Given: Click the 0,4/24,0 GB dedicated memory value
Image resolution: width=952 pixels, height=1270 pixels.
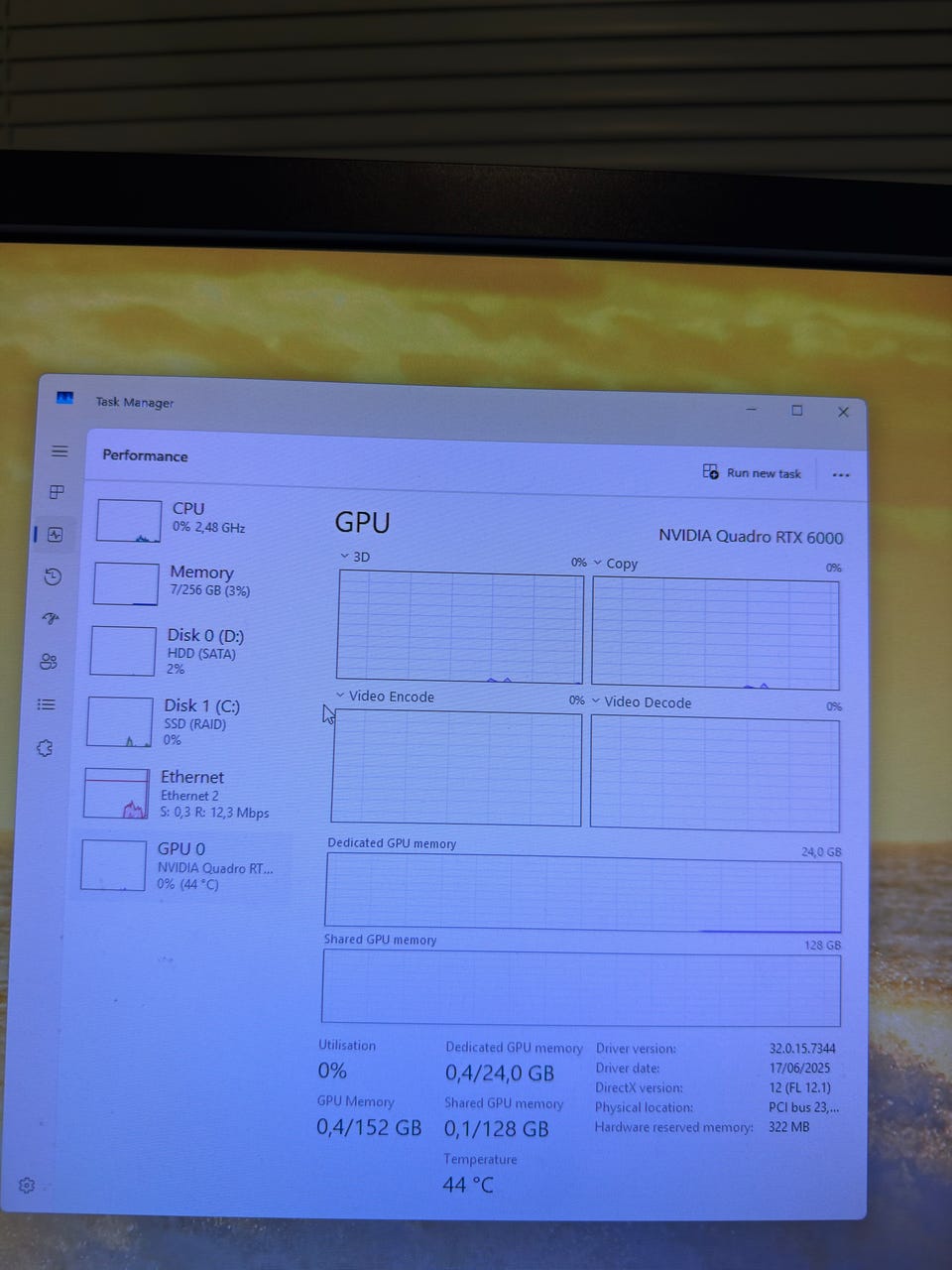Looking at the screenshot, I should pos(499,1074).
